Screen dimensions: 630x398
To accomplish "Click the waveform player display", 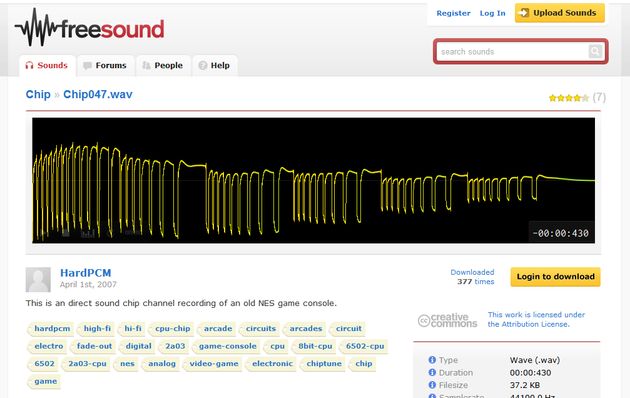I will [313, 180].
